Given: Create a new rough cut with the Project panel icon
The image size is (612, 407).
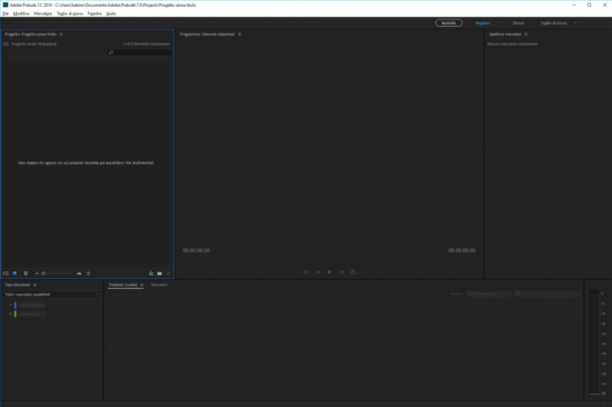Looking at the screenshot, I should (x=151, y=274).
